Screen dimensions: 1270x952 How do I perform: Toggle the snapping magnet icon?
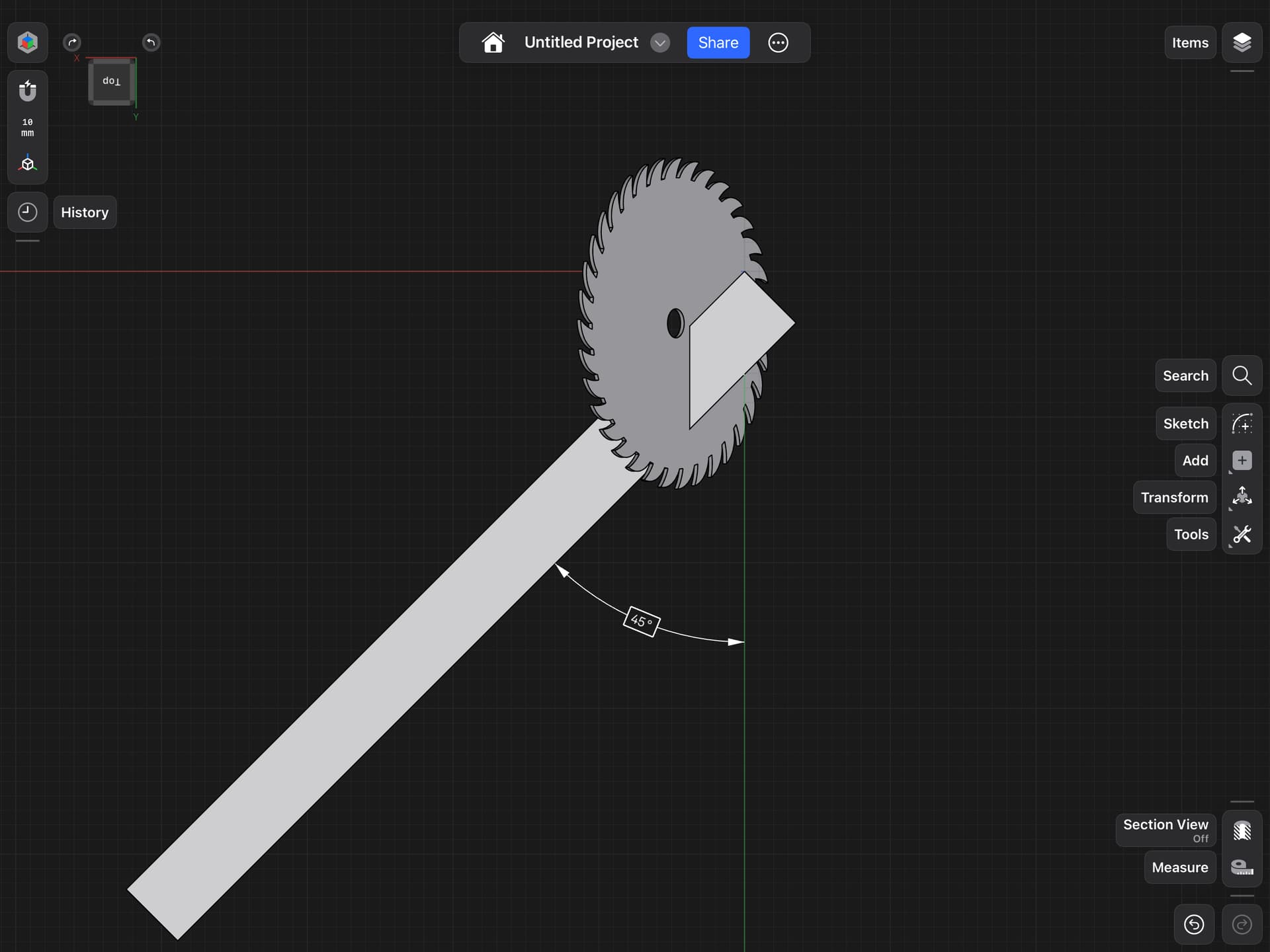point(27,91)
